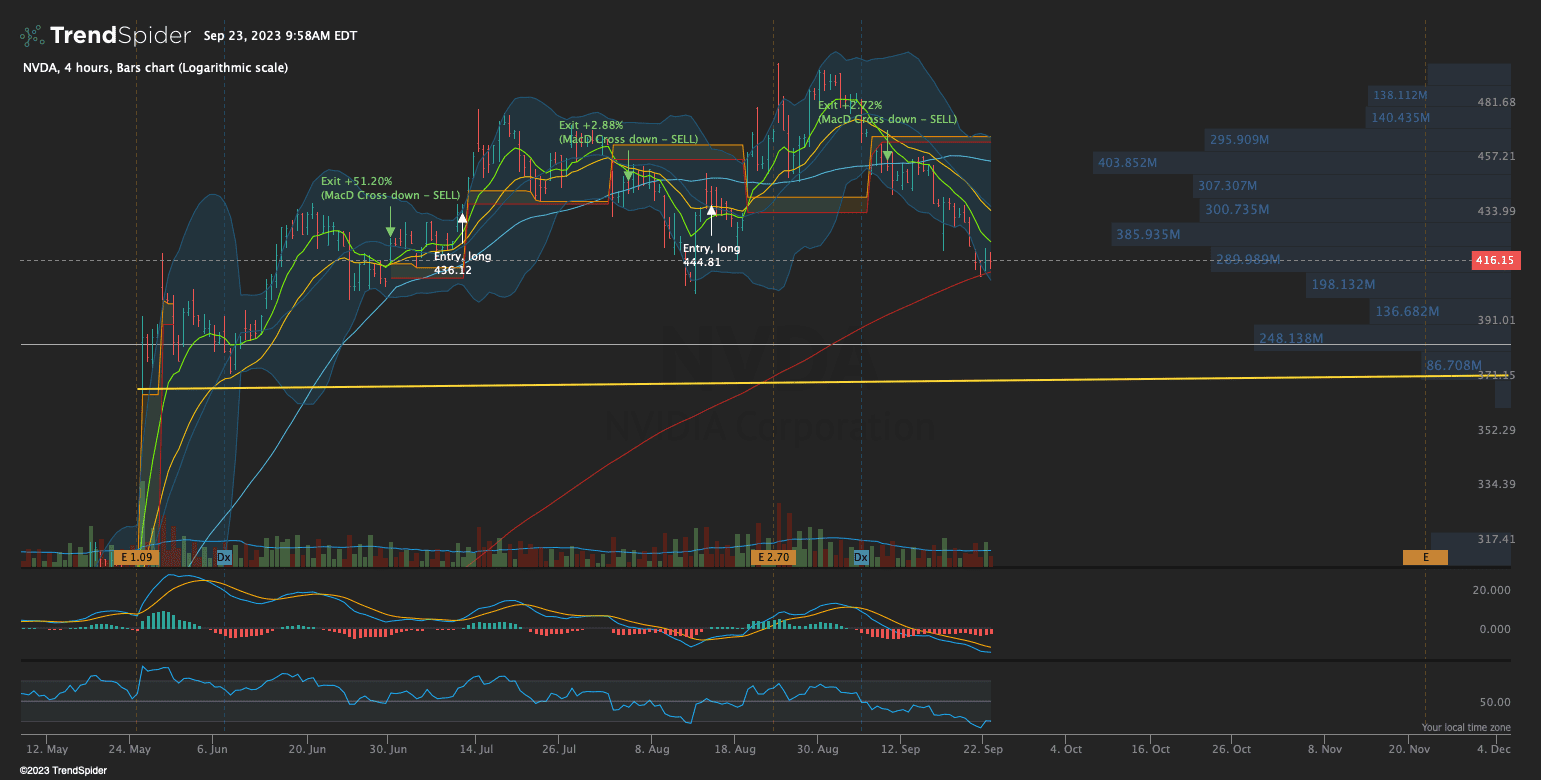The width and height of the screenshot is (1541, 780).
Task: Click the green exit arrow under Exit +2.72%
Action: click(887, 155)
